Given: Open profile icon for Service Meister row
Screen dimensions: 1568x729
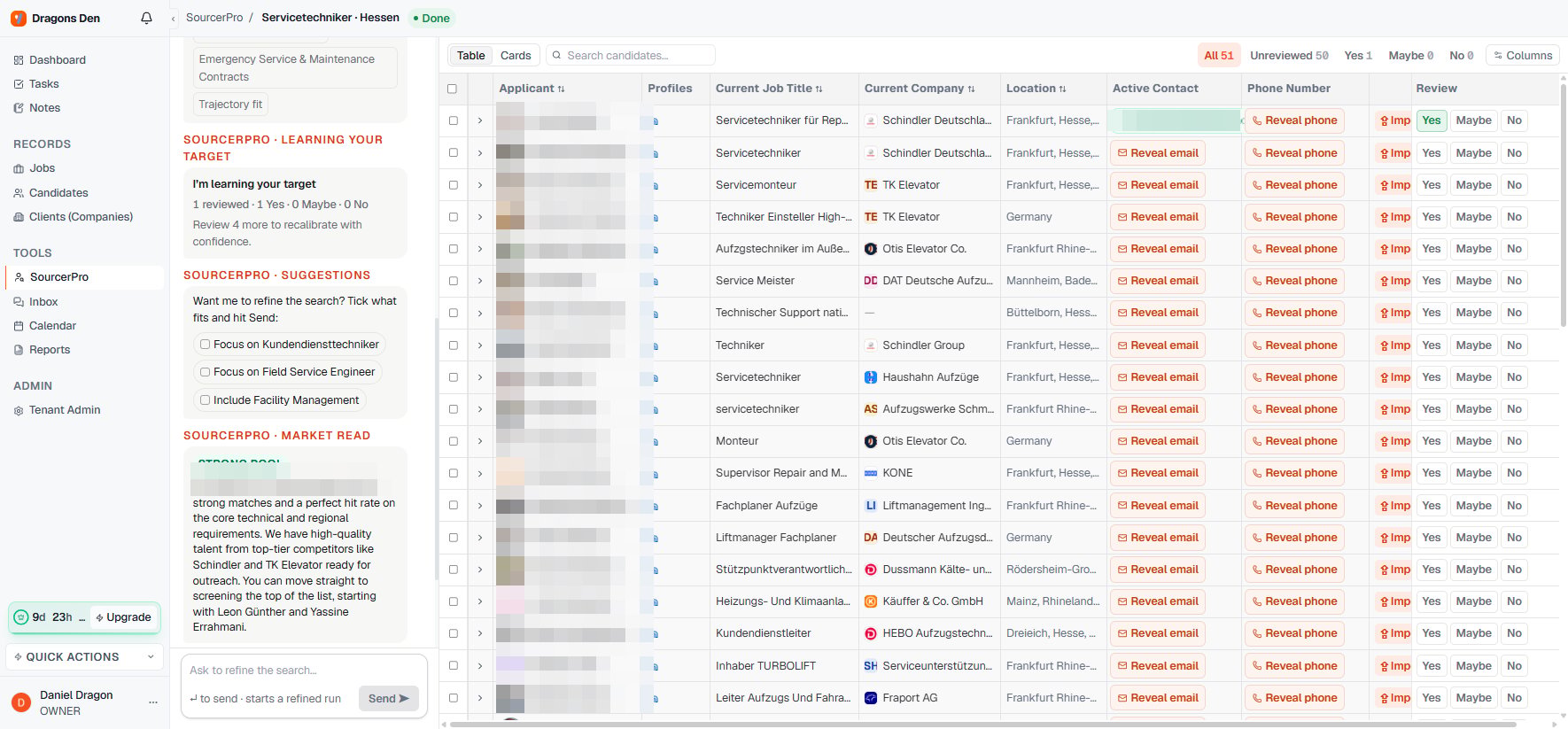Looking at the screenshot, I should click(656, 281).
